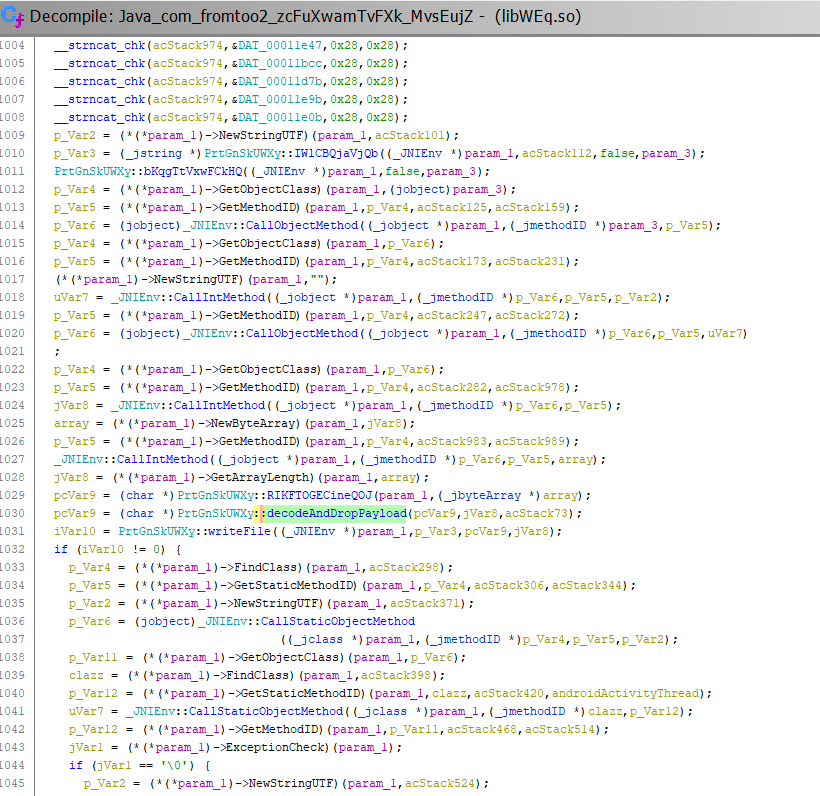Click IWlCBQjaVjQb function on line 1010

336,153
